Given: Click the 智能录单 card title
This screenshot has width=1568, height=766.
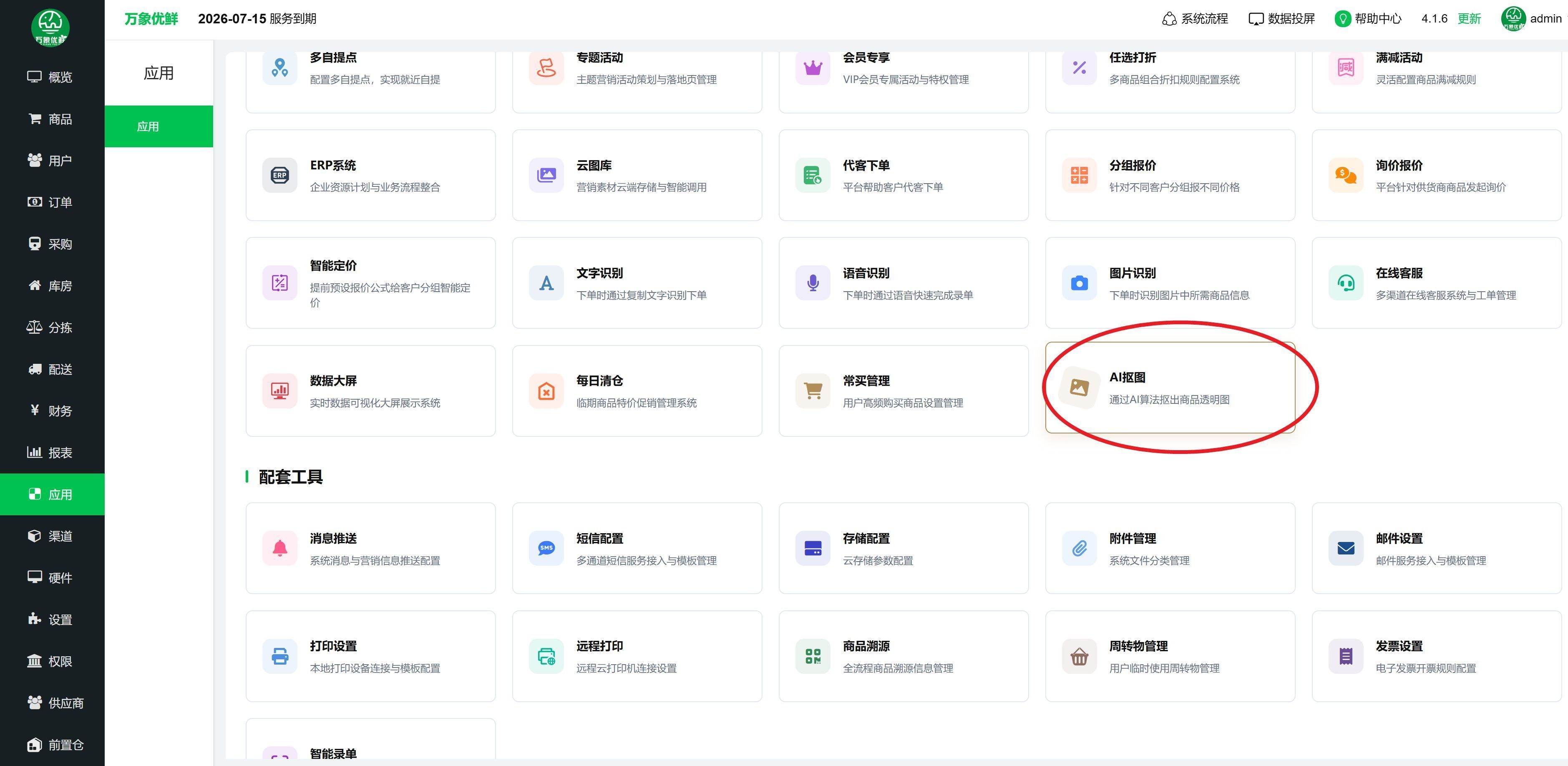Looking at the screenshot, I should (x=333, y=754).
